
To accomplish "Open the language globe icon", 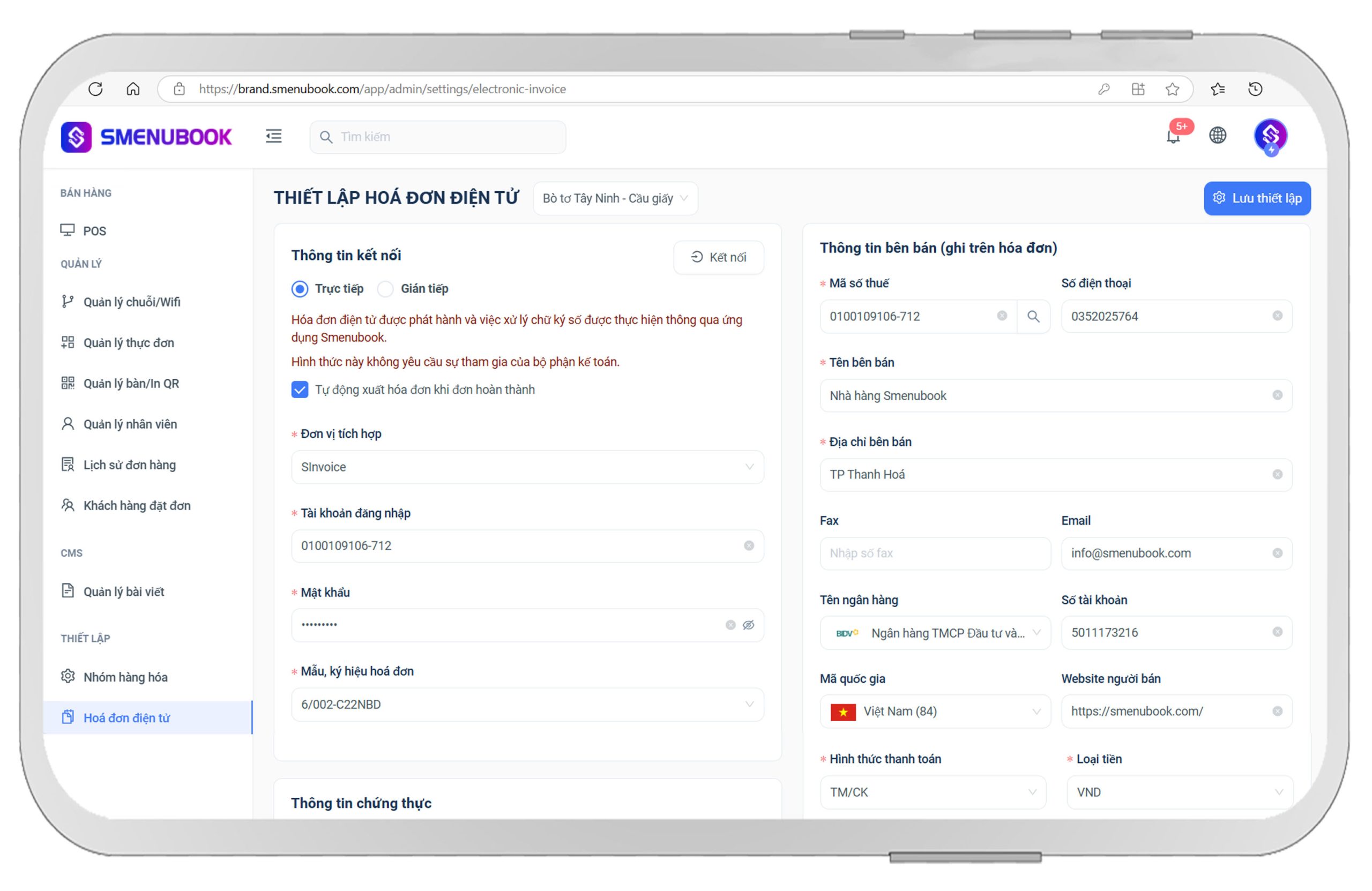I will [x=1218, y=136].
